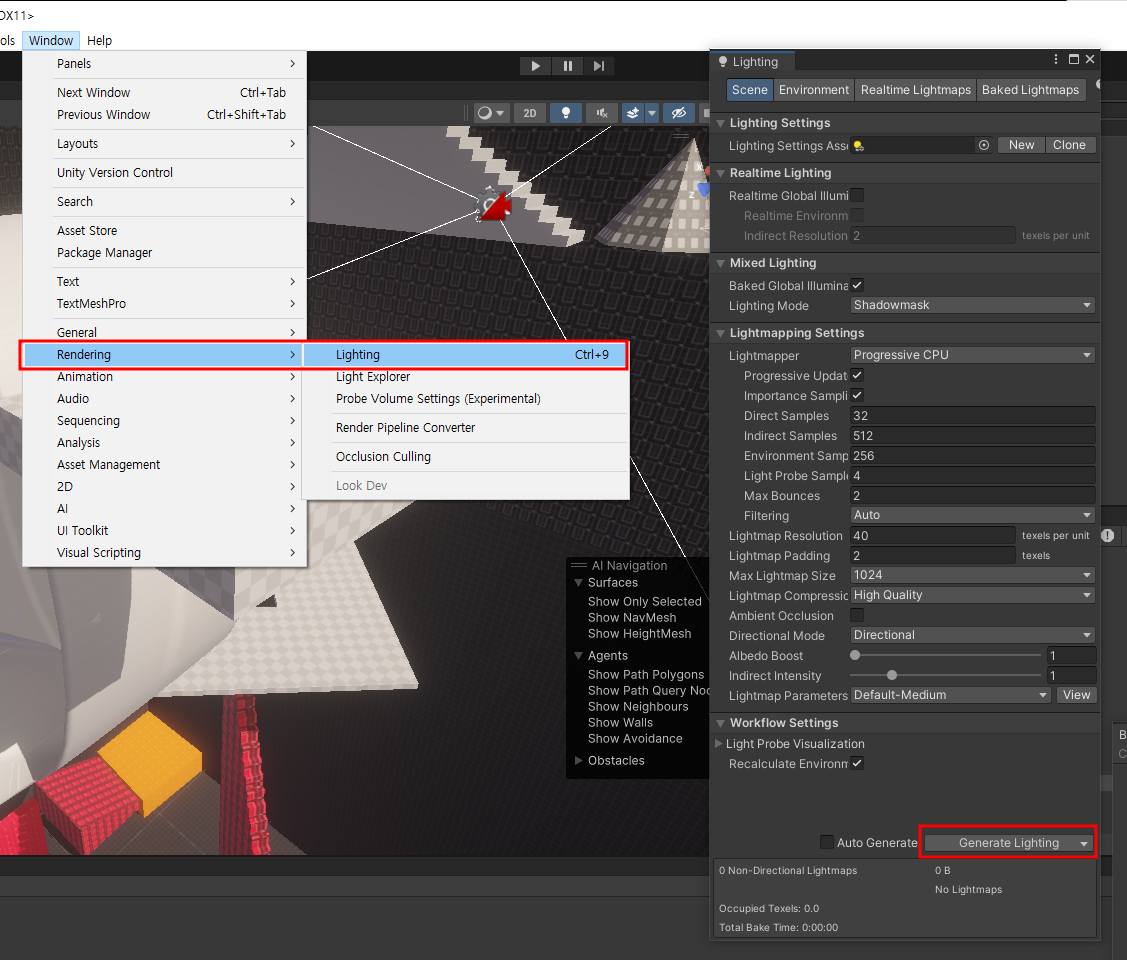This screenshot has width=1127, height=960.
Task: Open scene effects dropdown arrow
Action: pyautogui.click(x=652, y=113)
